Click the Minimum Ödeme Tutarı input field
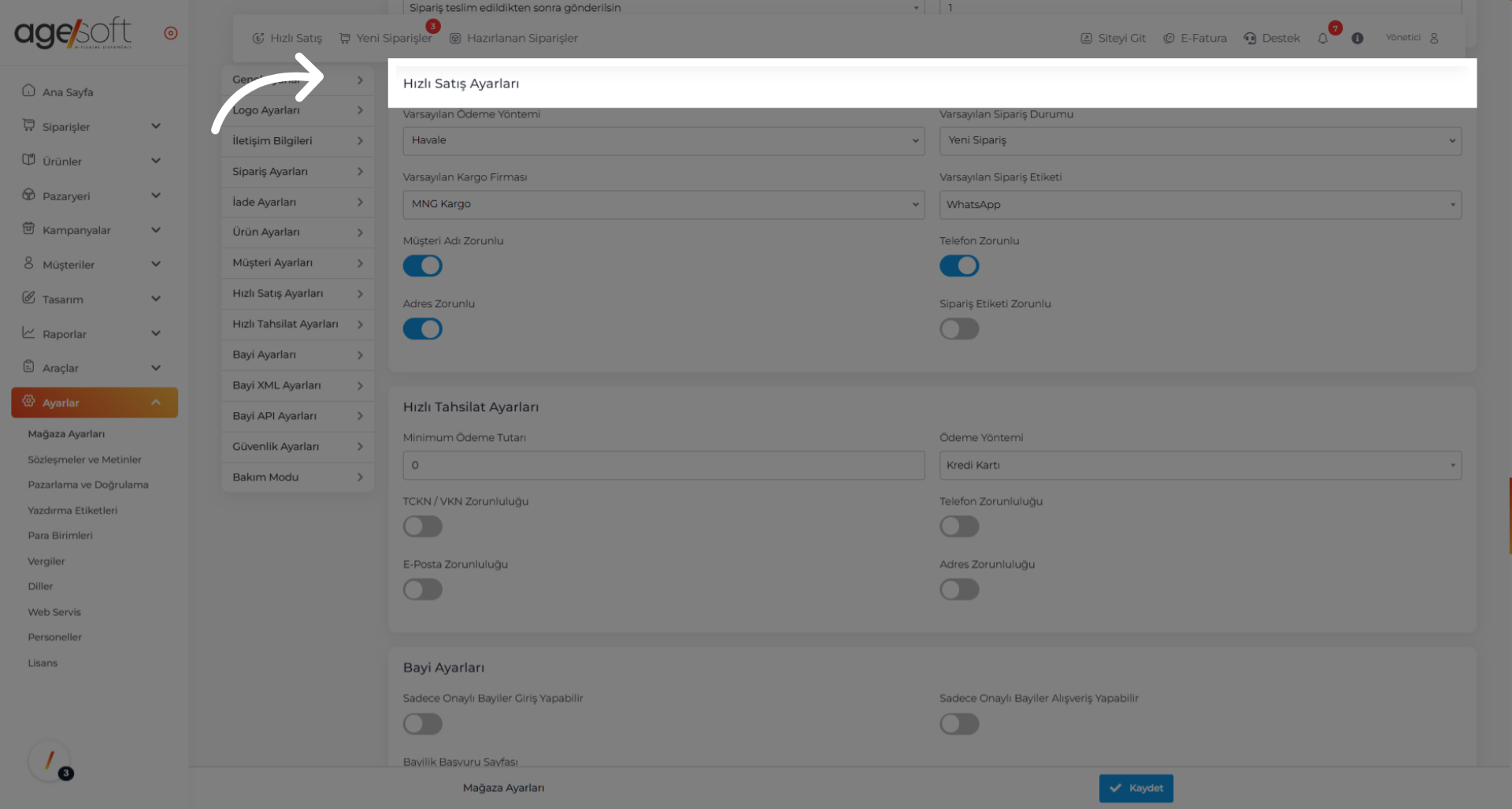 click(663, 466)
